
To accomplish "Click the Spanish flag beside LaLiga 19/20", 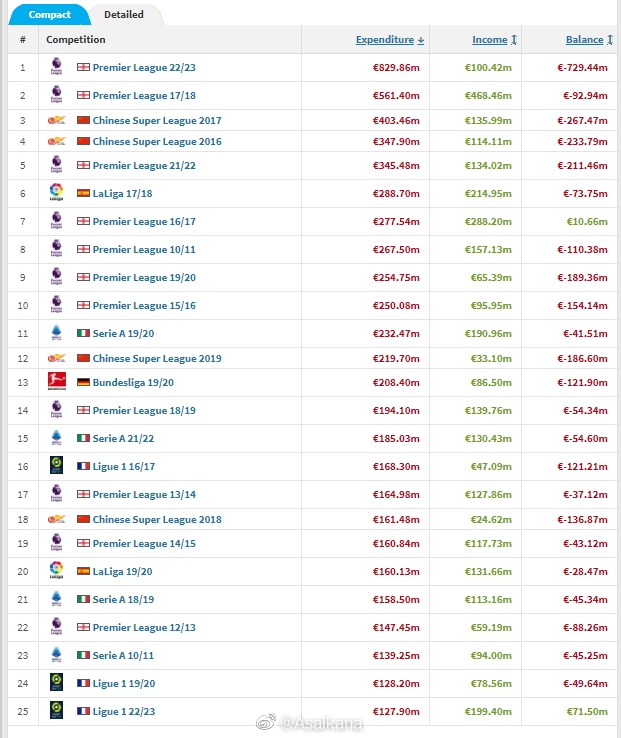I will coord(83,571).
